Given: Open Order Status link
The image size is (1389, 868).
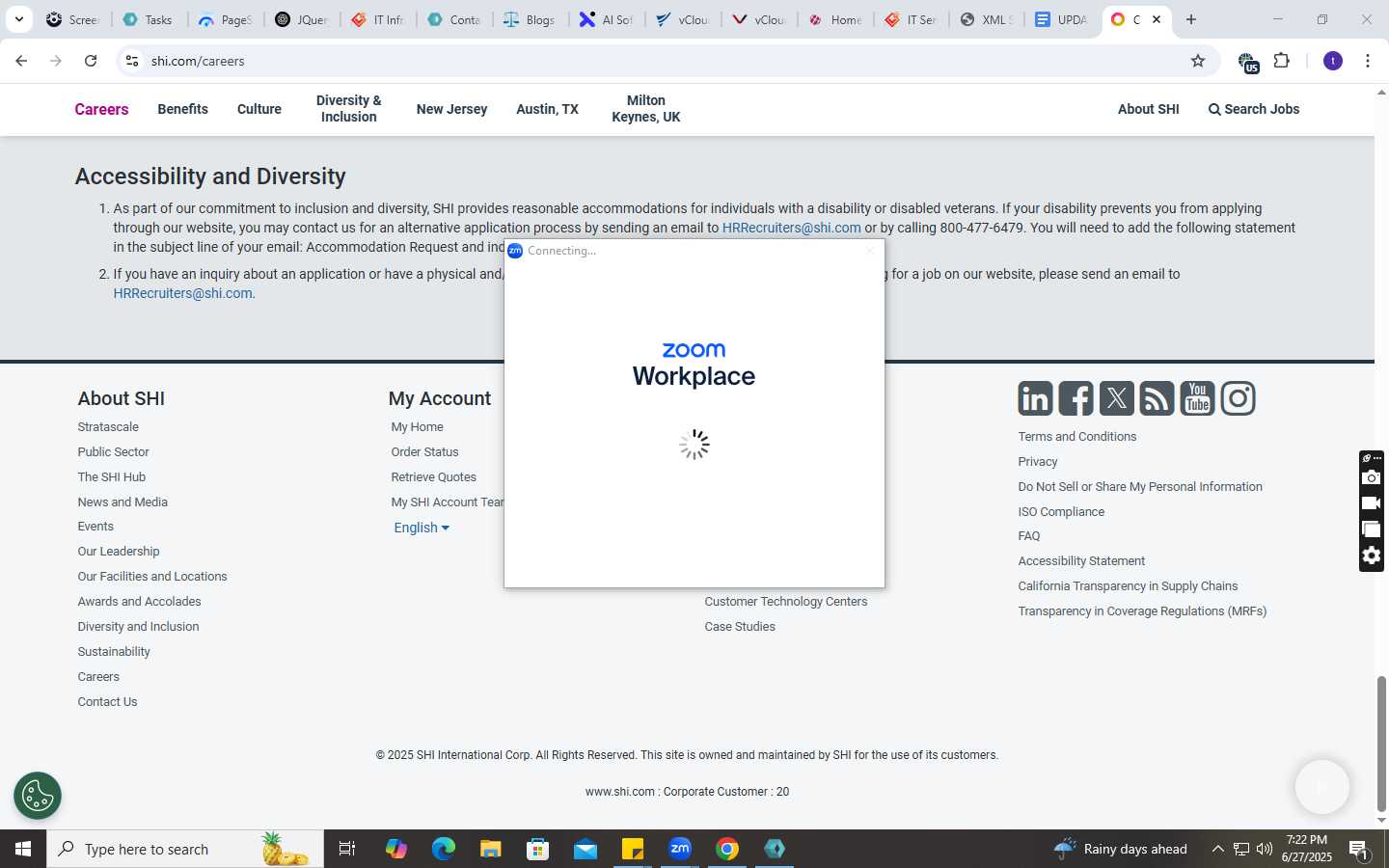Looking at the screenshot, I should click(424, 452).
